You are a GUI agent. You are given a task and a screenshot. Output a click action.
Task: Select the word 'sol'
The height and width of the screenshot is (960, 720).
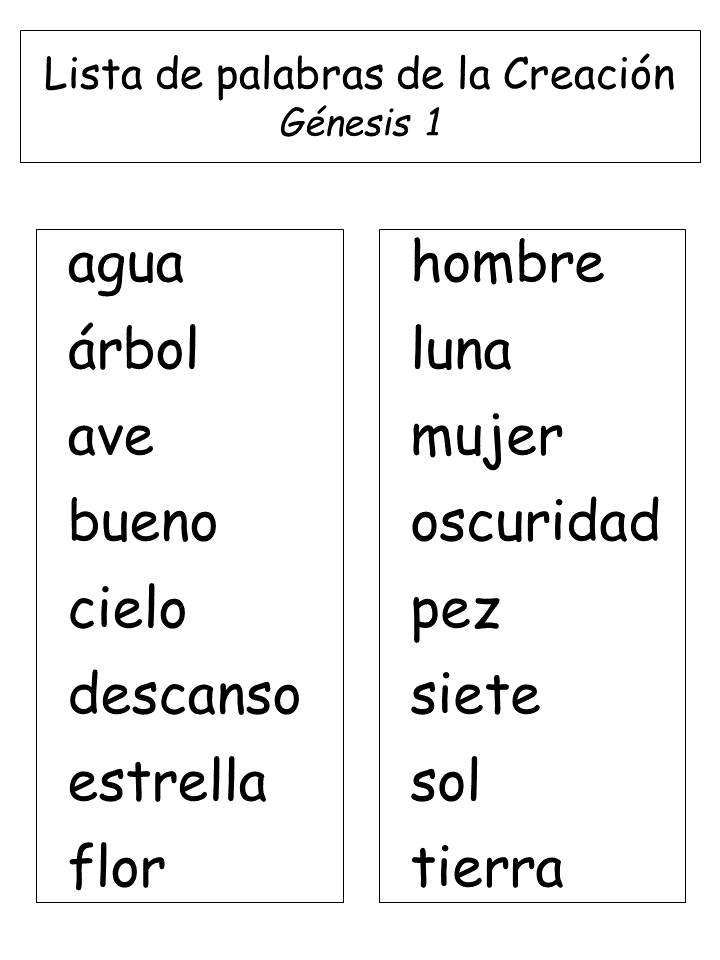coord(444,779)
